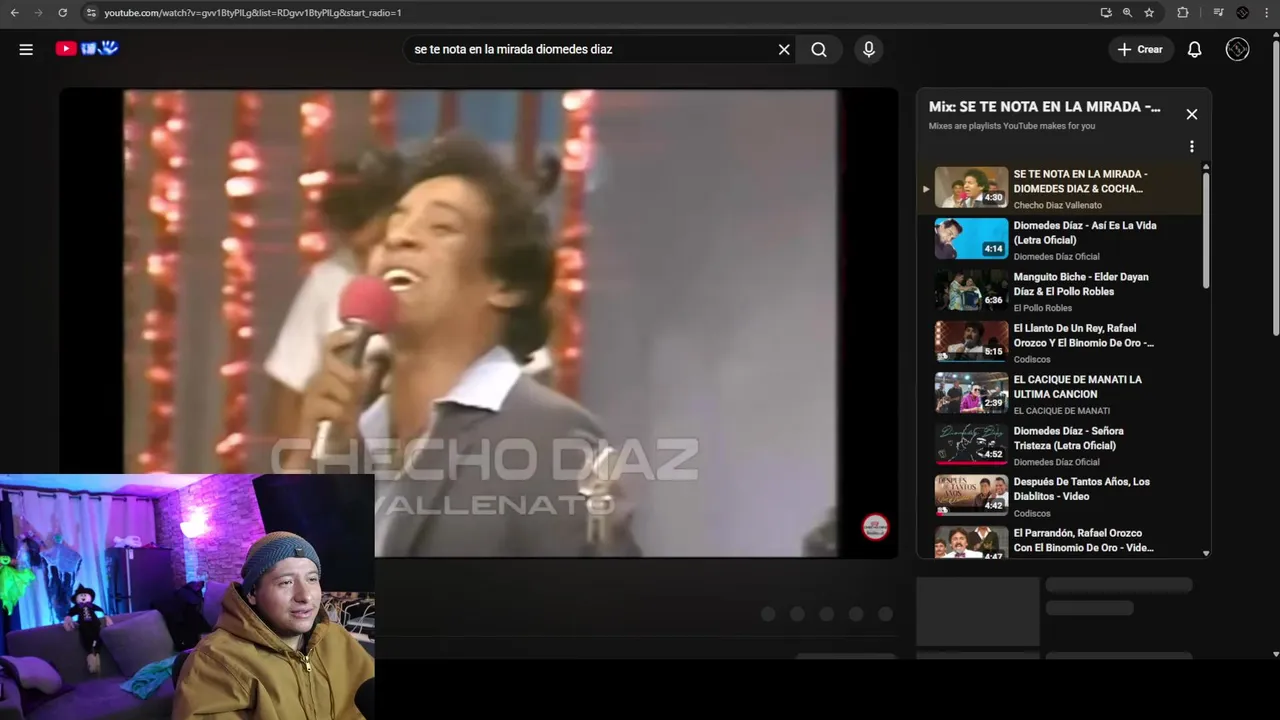Bookmark this page with star icon
1280x720 pixels.
pyautogui.click(x=1149, y=13)
